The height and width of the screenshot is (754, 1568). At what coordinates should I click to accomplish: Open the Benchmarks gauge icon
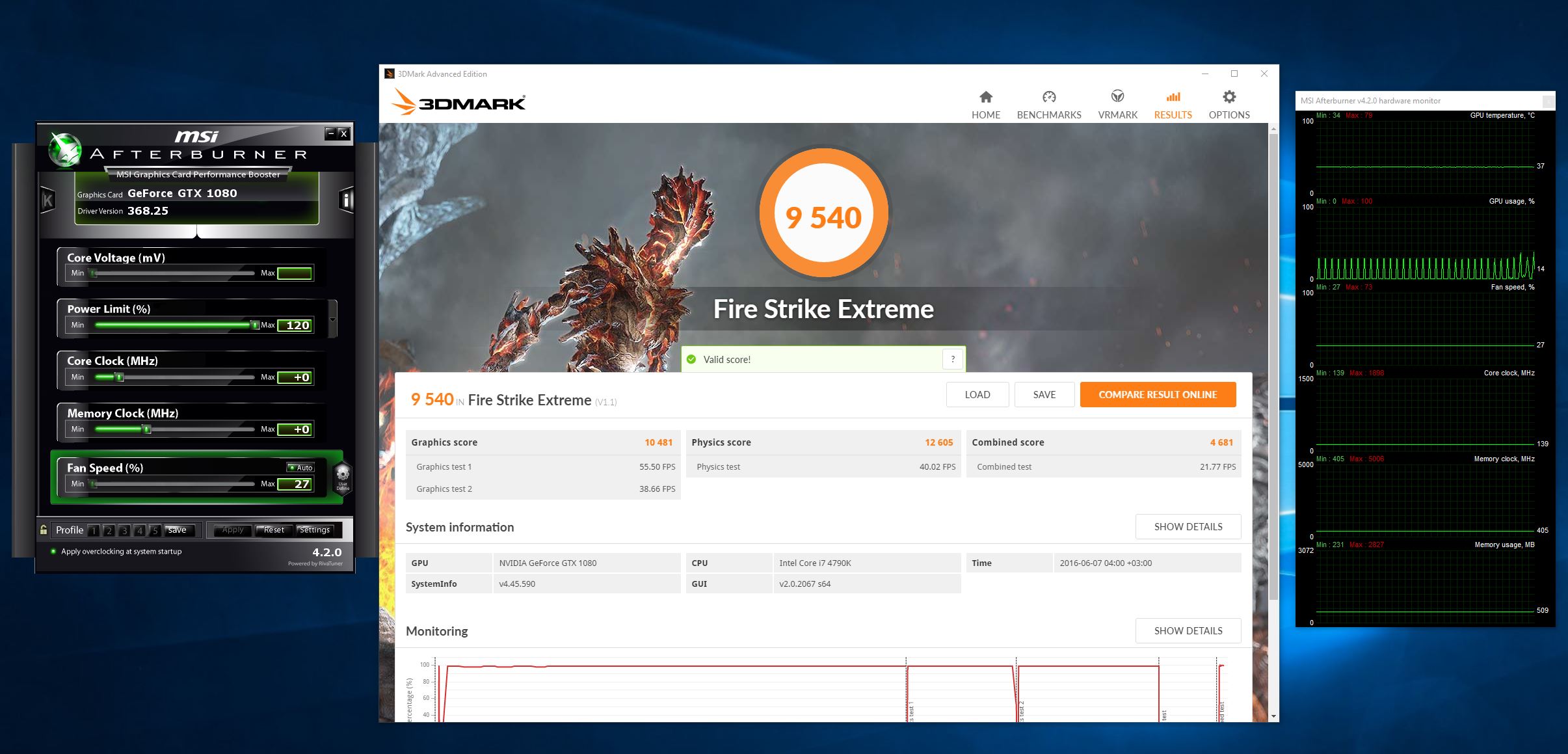pyautogui.click(x=1048, y=98)
